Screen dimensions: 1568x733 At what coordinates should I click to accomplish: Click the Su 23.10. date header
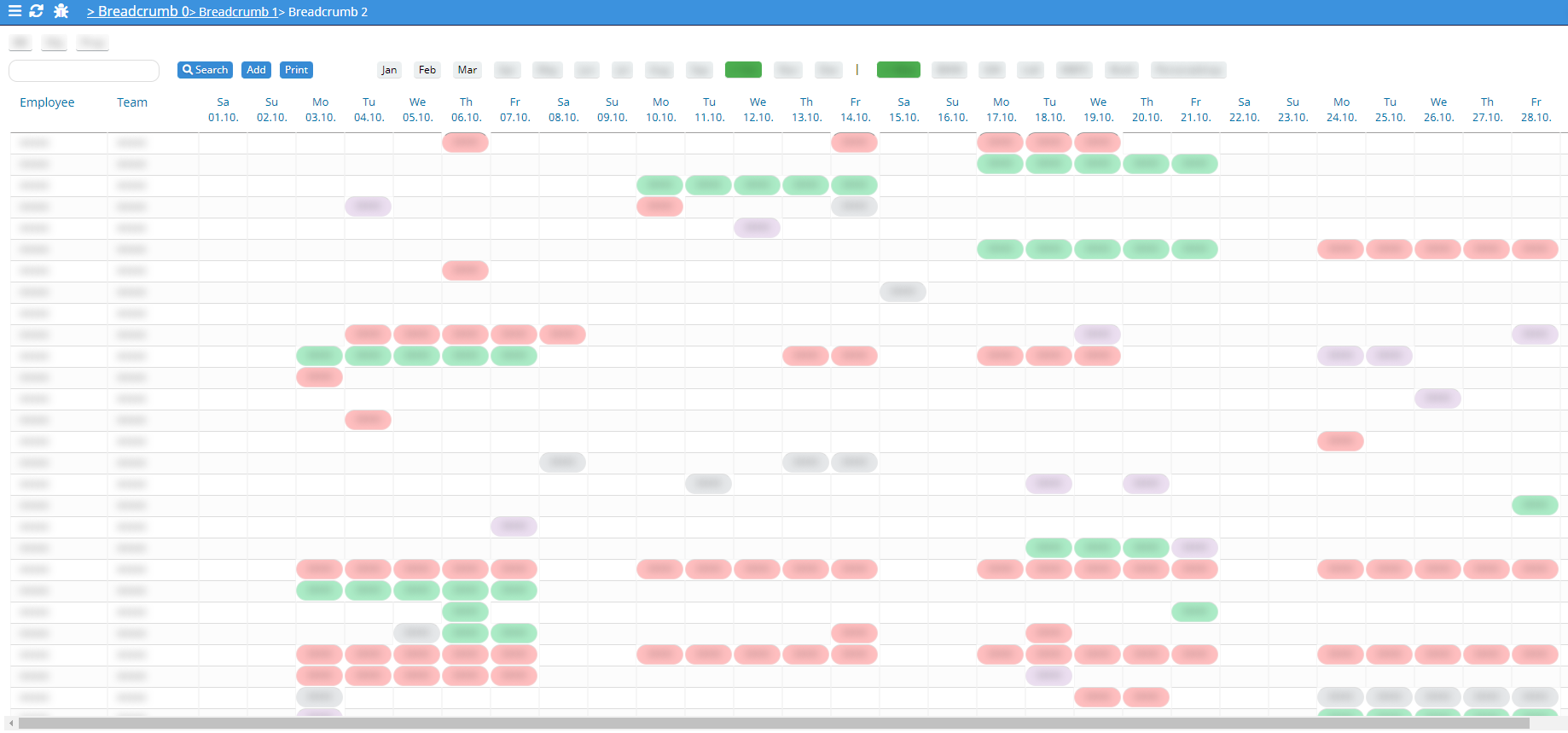1293,110
